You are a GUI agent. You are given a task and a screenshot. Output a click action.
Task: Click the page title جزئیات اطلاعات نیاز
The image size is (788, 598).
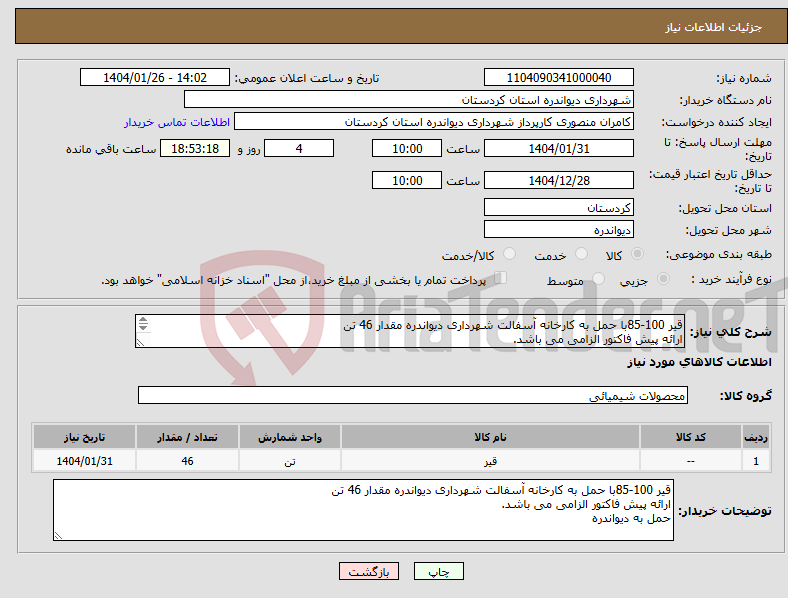[713, 27]
